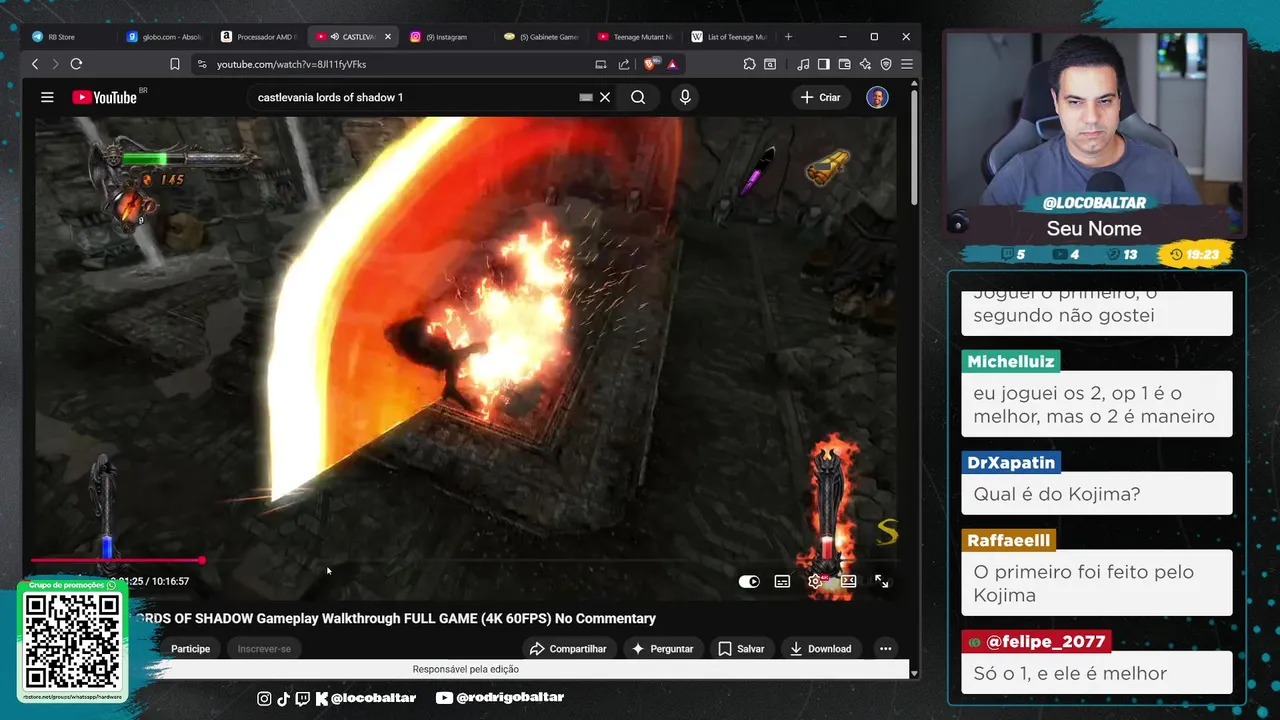Click the video title text
The width and height of the screenshot is (1280, 720).
[x=394, y=618]
